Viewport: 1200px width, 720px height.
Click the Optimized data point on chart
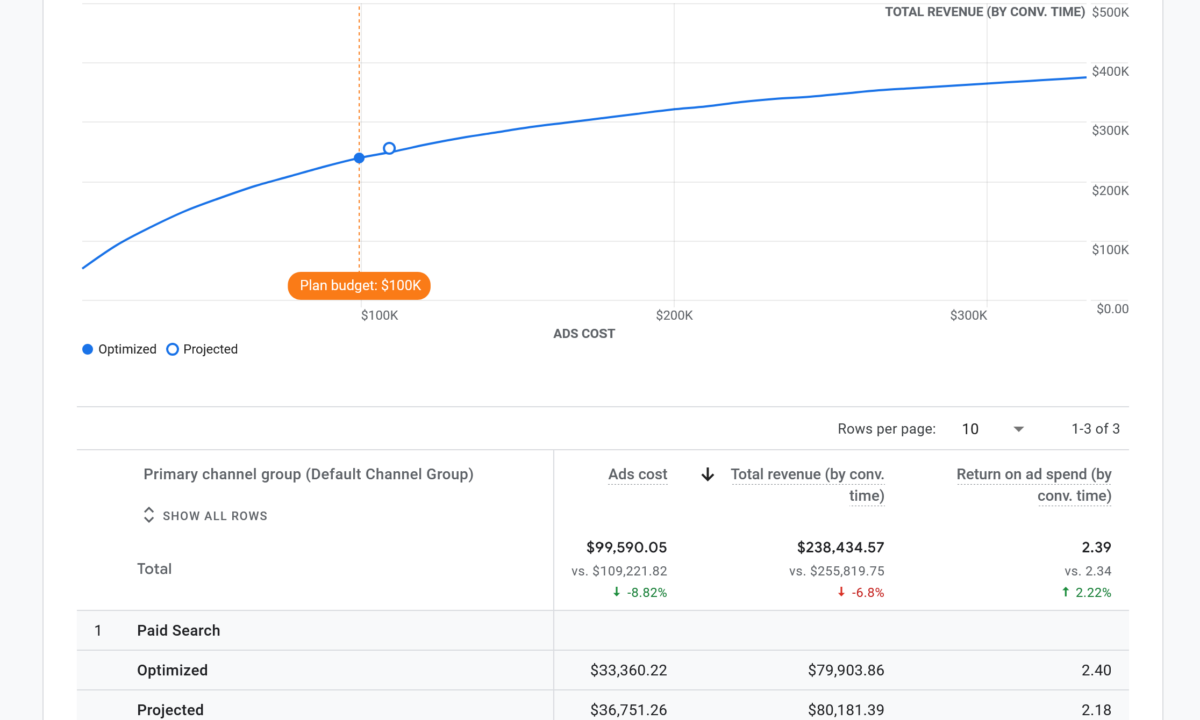pyautogui.click(x=359, y=158)
